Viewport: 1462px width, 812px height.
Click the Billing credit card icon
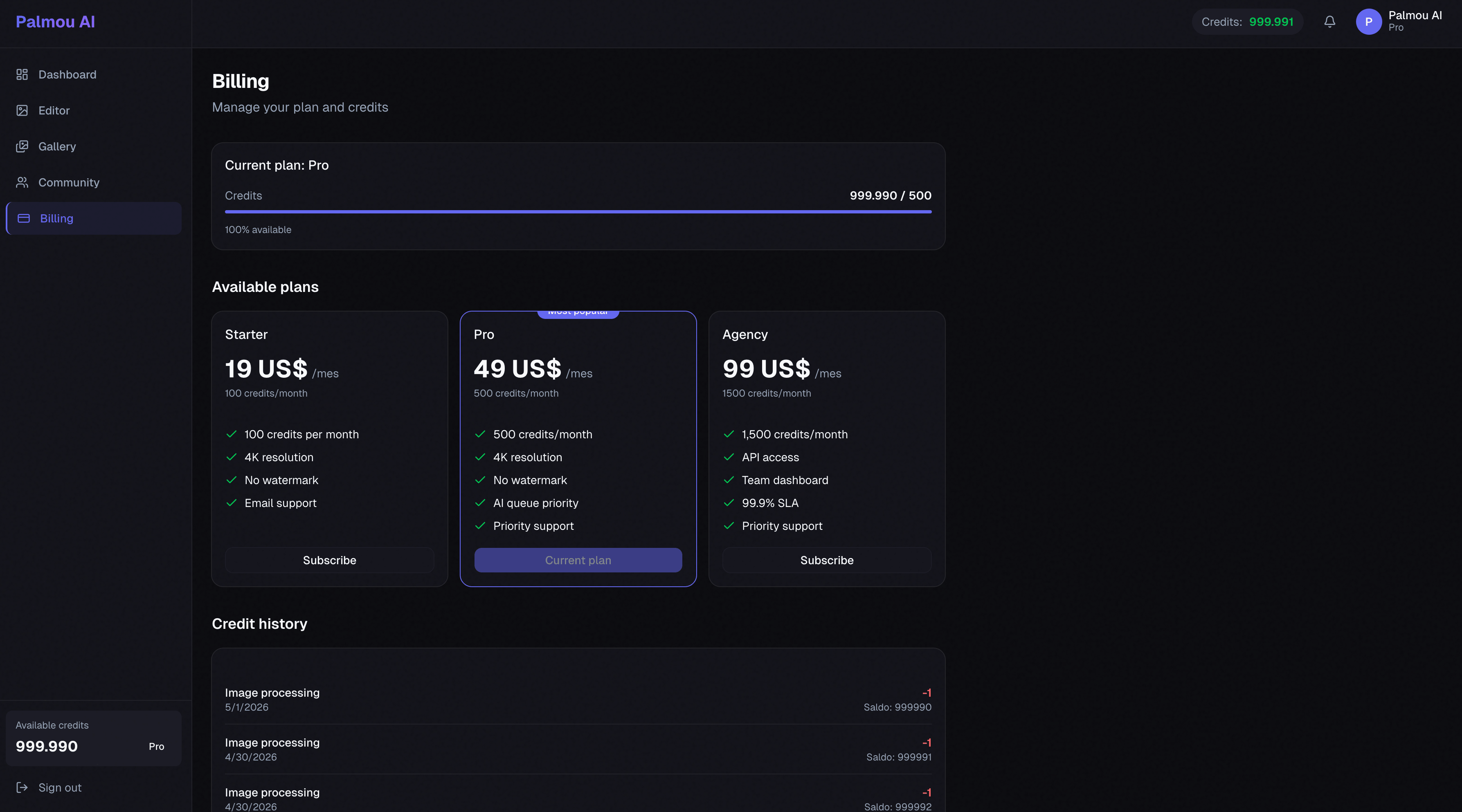(24, 218)
